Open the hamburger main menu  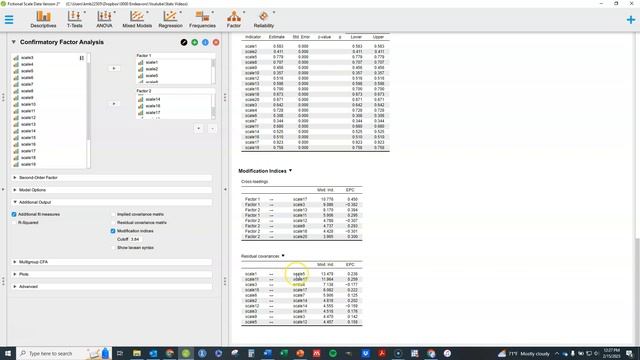[9, 19]
